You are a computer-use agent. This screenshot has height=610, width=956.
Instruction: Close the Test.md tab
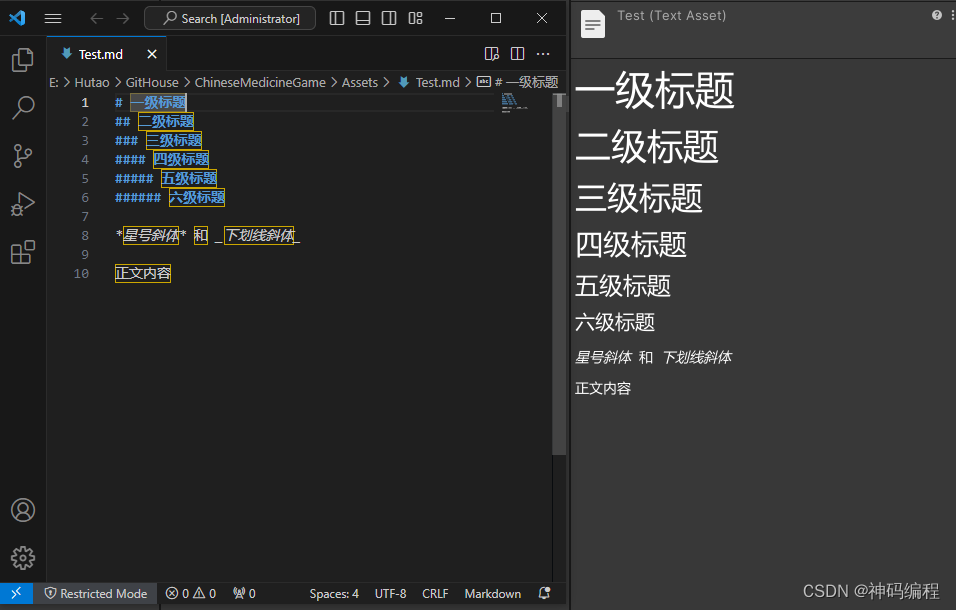152,54
